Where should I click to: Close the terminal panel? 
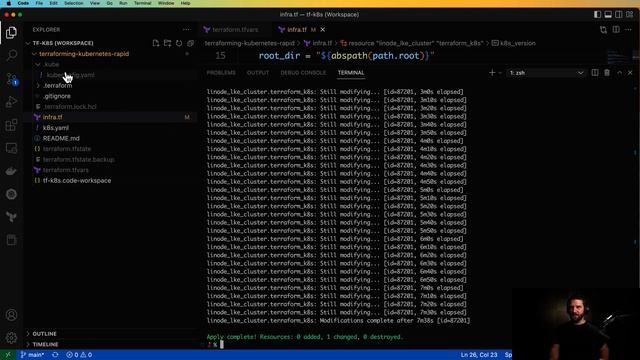click(x=630, y=73)
